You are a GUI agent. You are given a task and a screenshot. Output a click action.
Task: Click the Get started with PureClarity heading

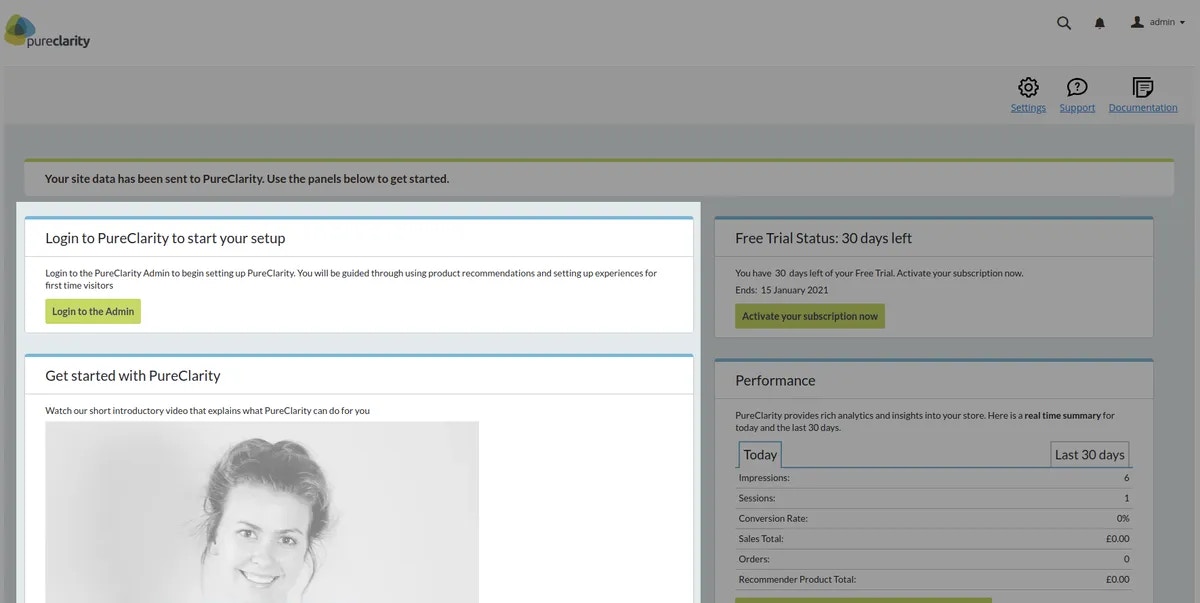pyautogui.click(x=133, y=376)
